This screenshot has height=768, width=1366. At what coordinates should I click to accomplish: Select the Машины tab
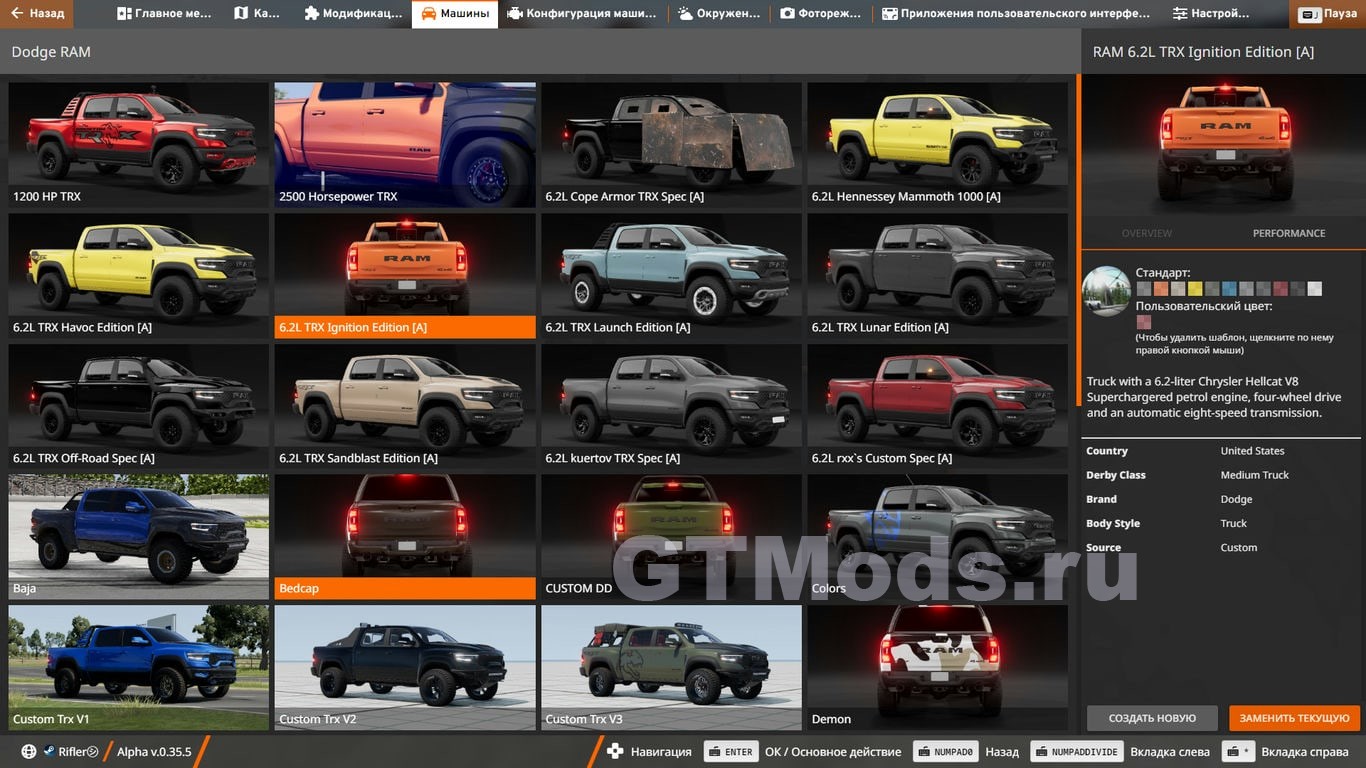[455, 14]
